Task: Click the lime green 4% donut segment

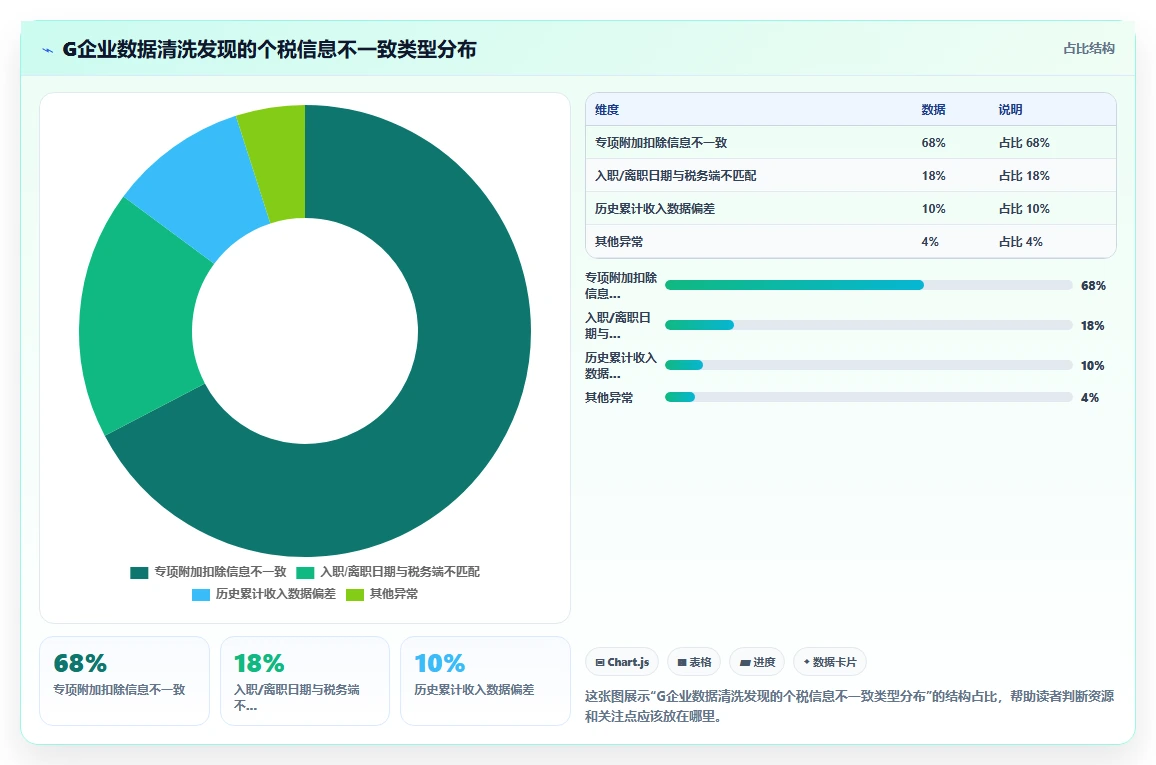Action: coord(280,164)
